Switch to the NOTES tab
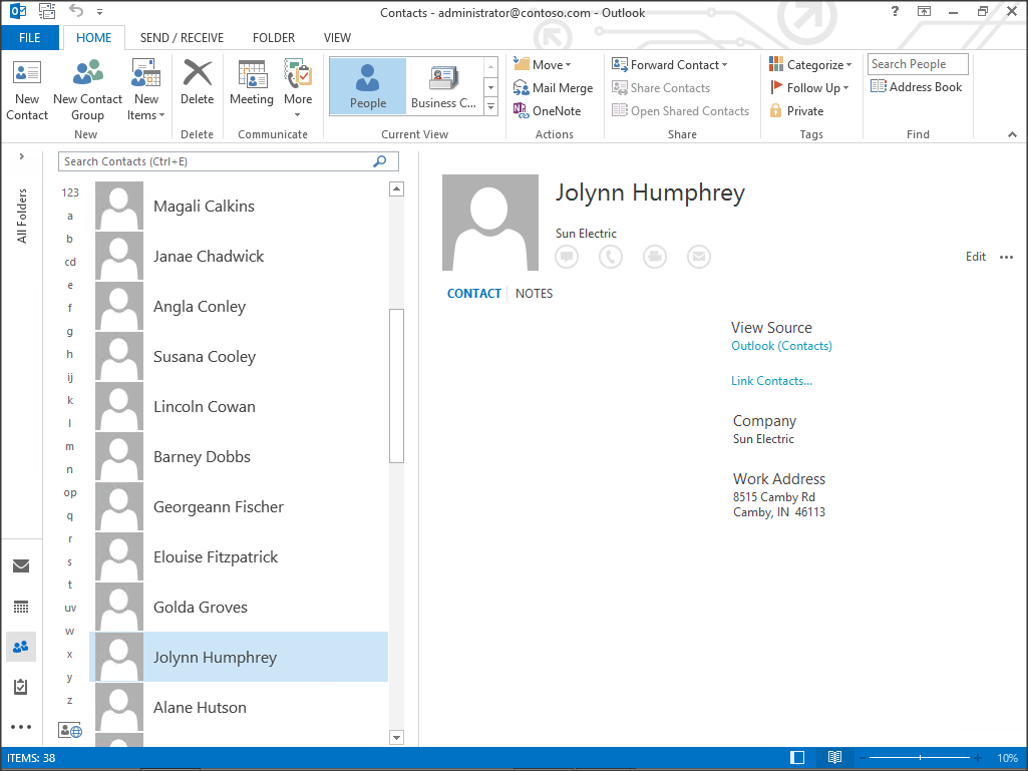This screenshot has height=771, width=1028. [x=534, y=294]
